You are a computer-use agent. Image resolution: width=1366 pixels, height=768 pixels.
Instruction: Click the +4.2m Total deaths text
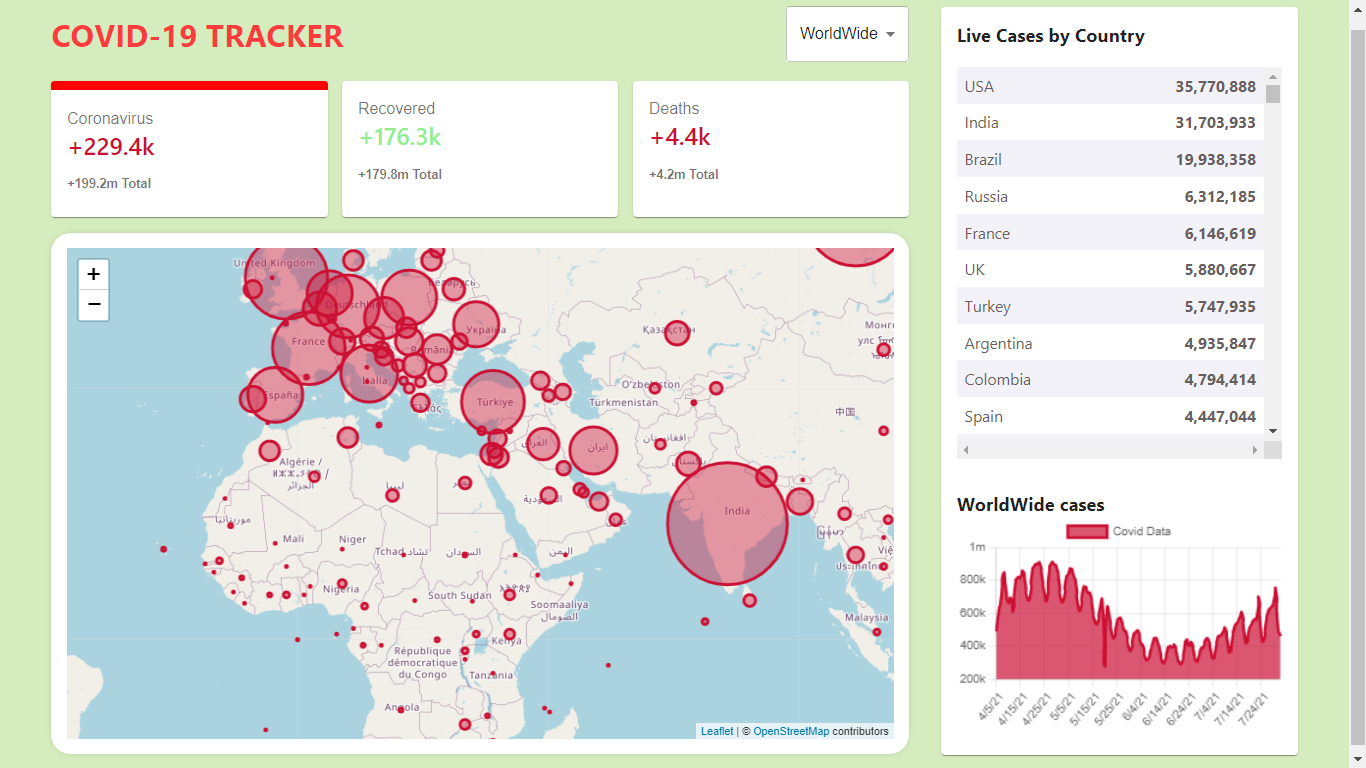pos(684,175)
